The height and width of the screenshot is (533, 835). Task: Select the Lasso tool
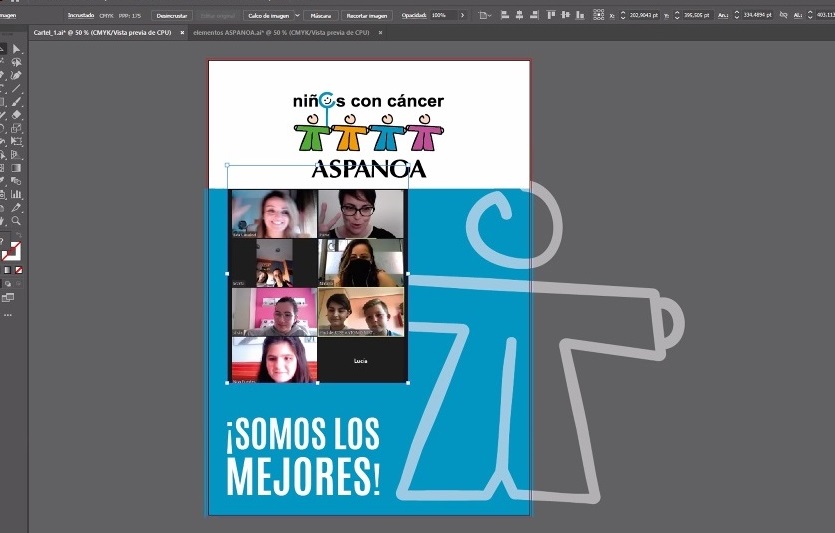17,62
